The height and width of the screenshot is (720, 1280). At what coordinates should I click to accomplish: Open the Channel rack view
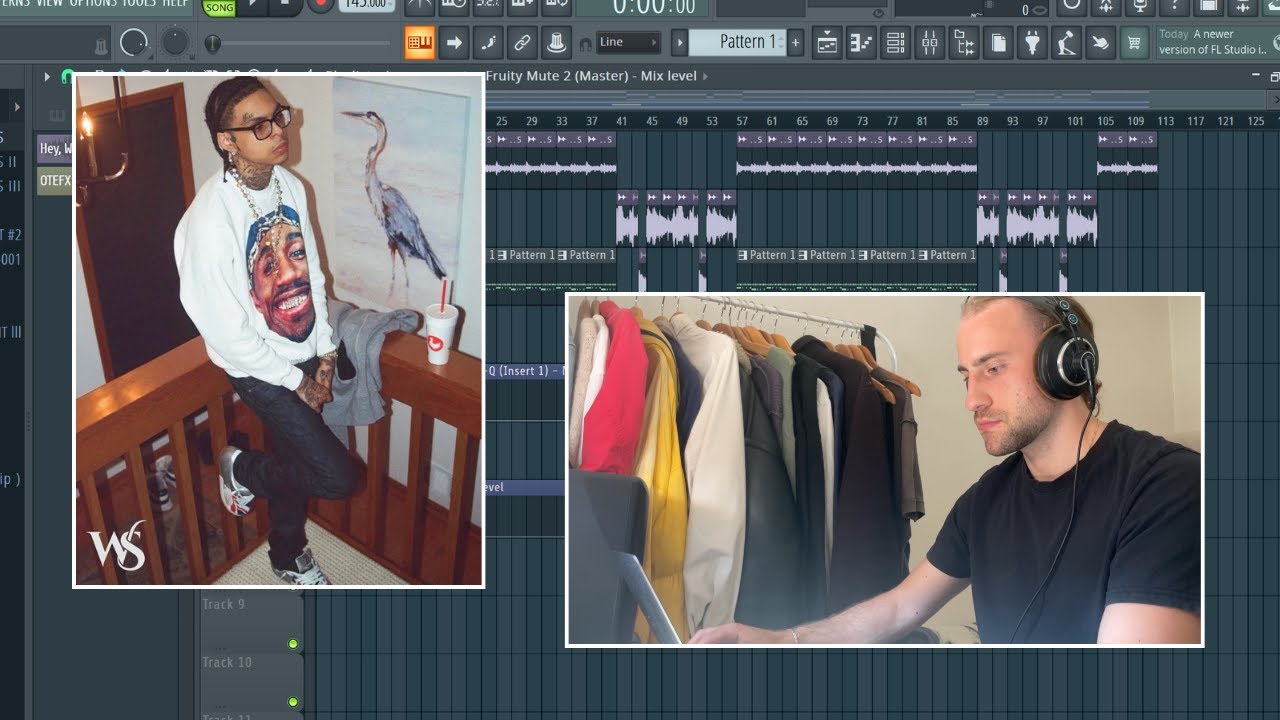[895, 43]
